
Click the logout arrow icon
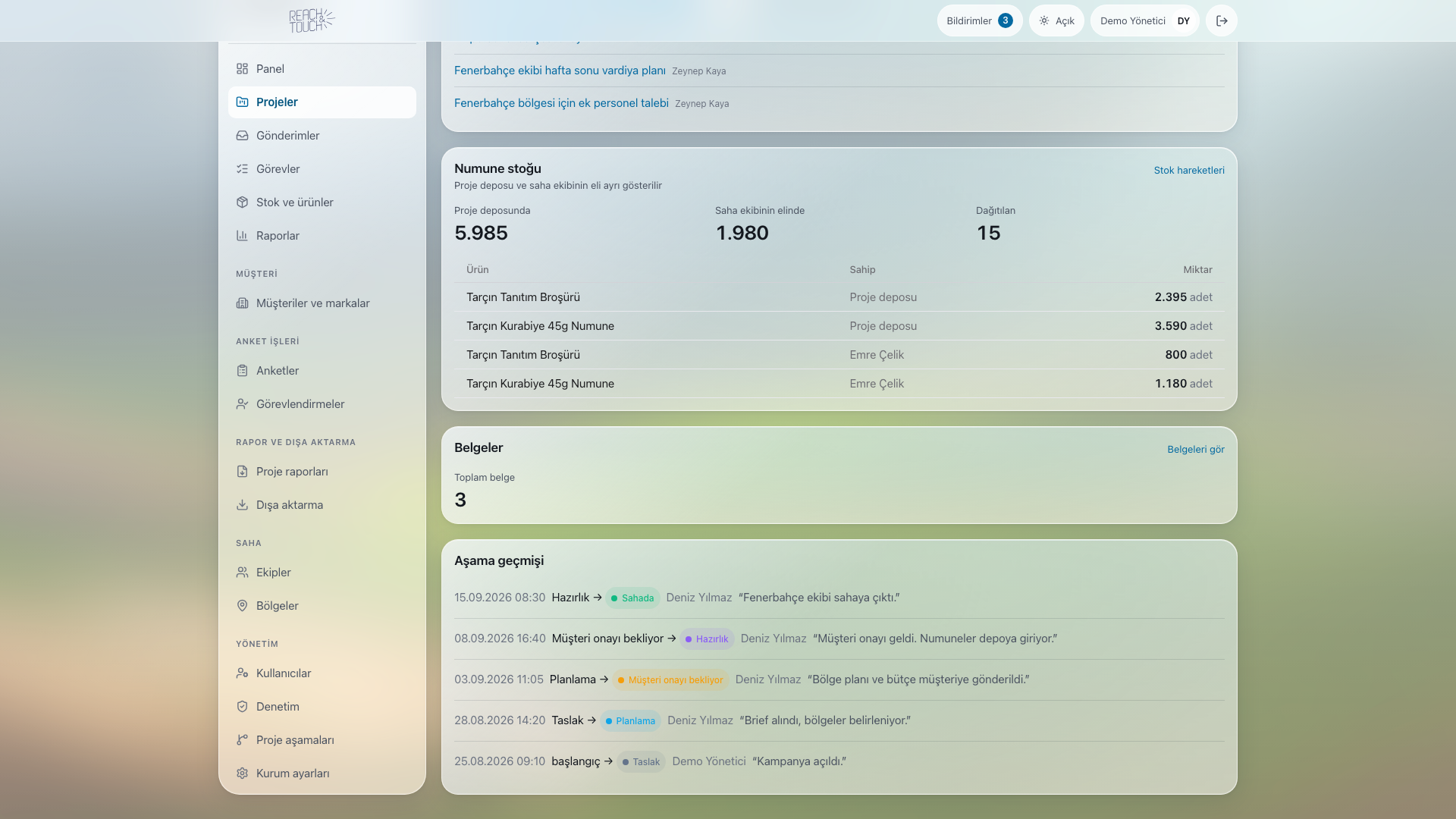1222,20
